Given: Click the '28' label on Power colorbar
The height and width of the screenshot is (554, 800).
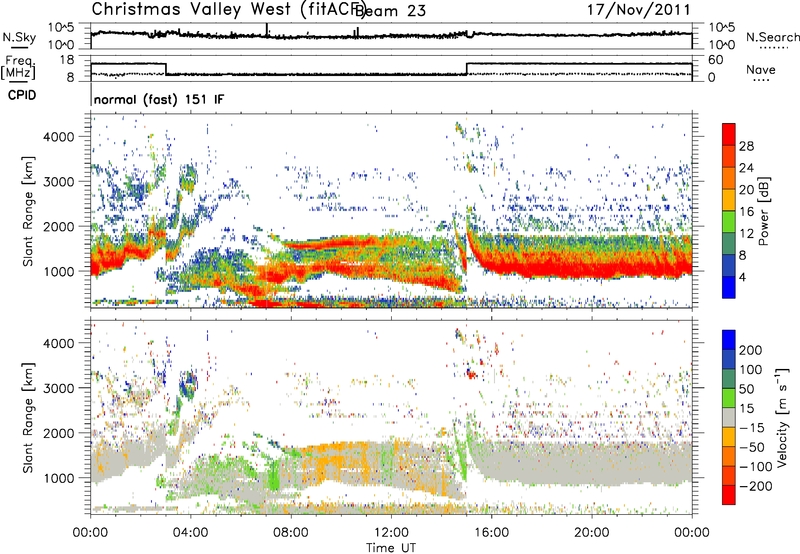Looking at the screenshot, I should pos(746,146).
